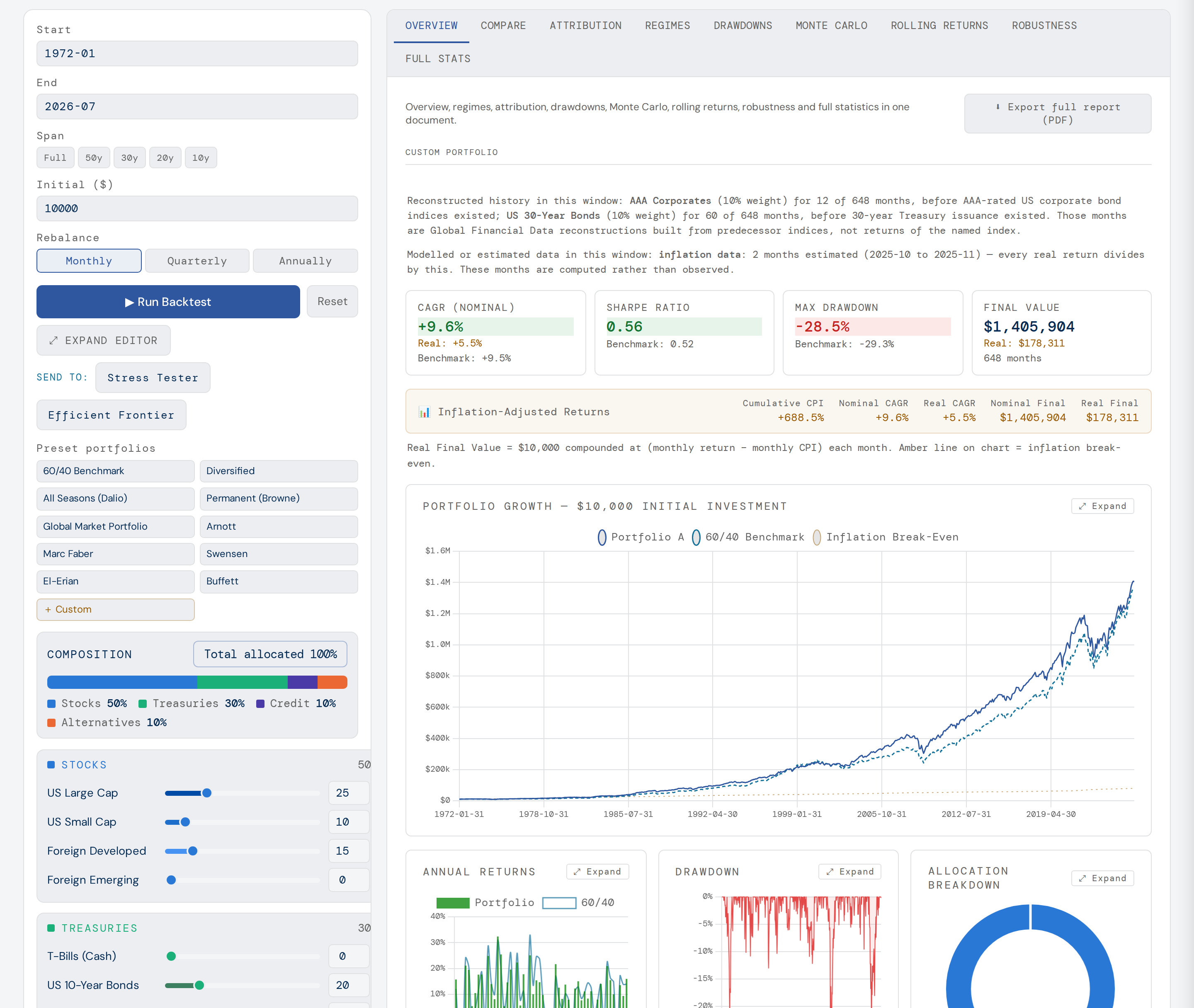The image size is (1194, 1008).
Task: Switch to the Overview tab
Action: (x=432, y=26)
